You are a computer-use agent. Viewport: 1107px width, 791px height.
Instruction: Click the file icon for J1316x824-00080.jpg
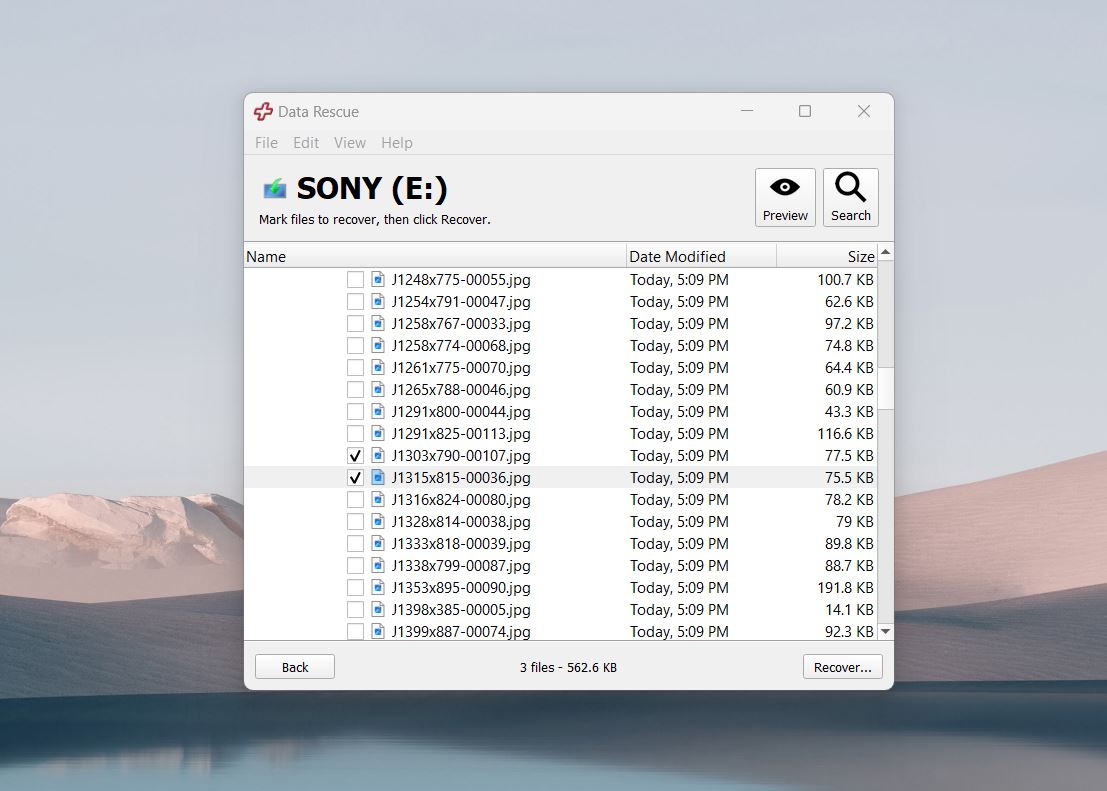[378, 499]
